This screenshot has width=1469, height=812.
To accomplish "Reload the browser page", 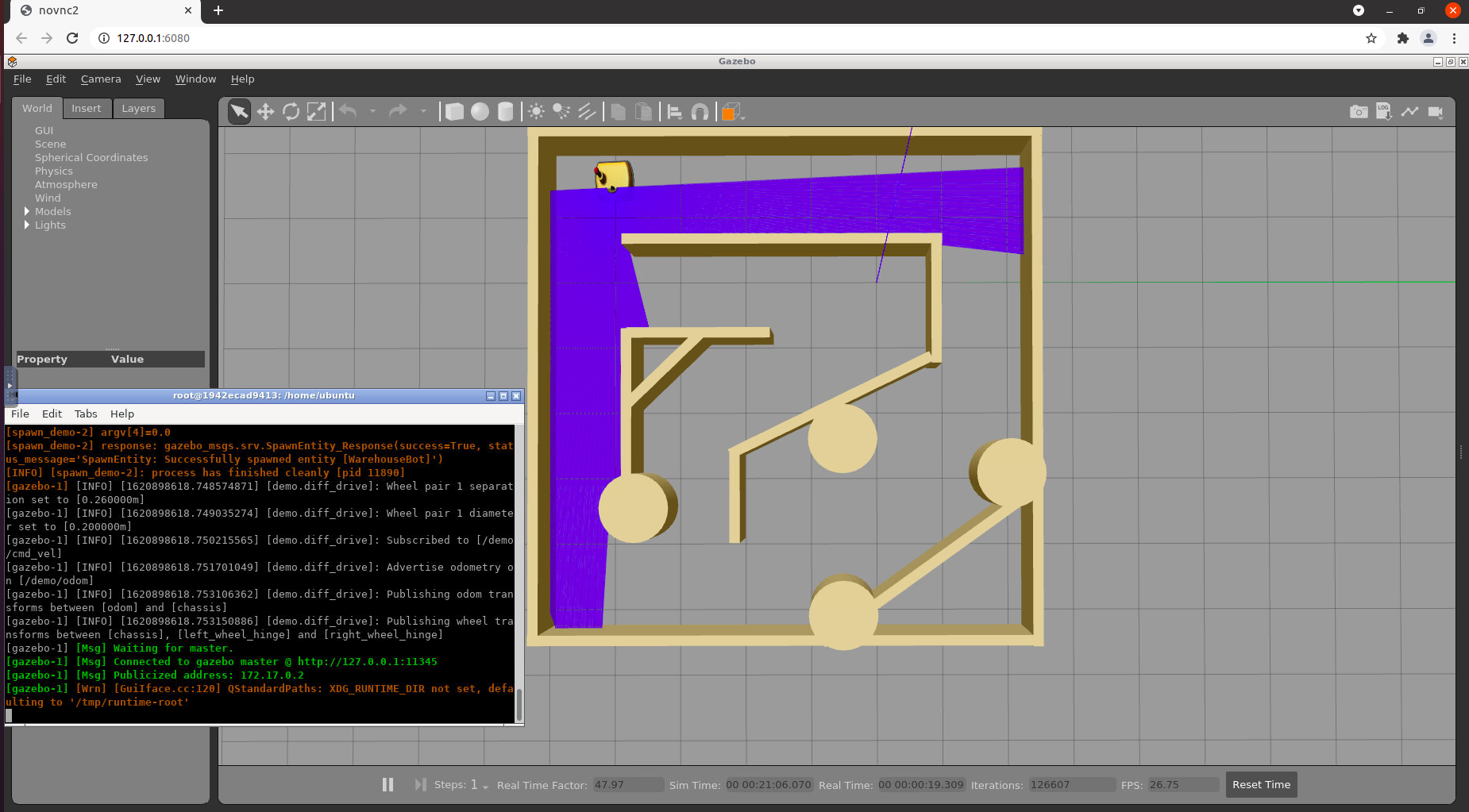I will (72, 38).
